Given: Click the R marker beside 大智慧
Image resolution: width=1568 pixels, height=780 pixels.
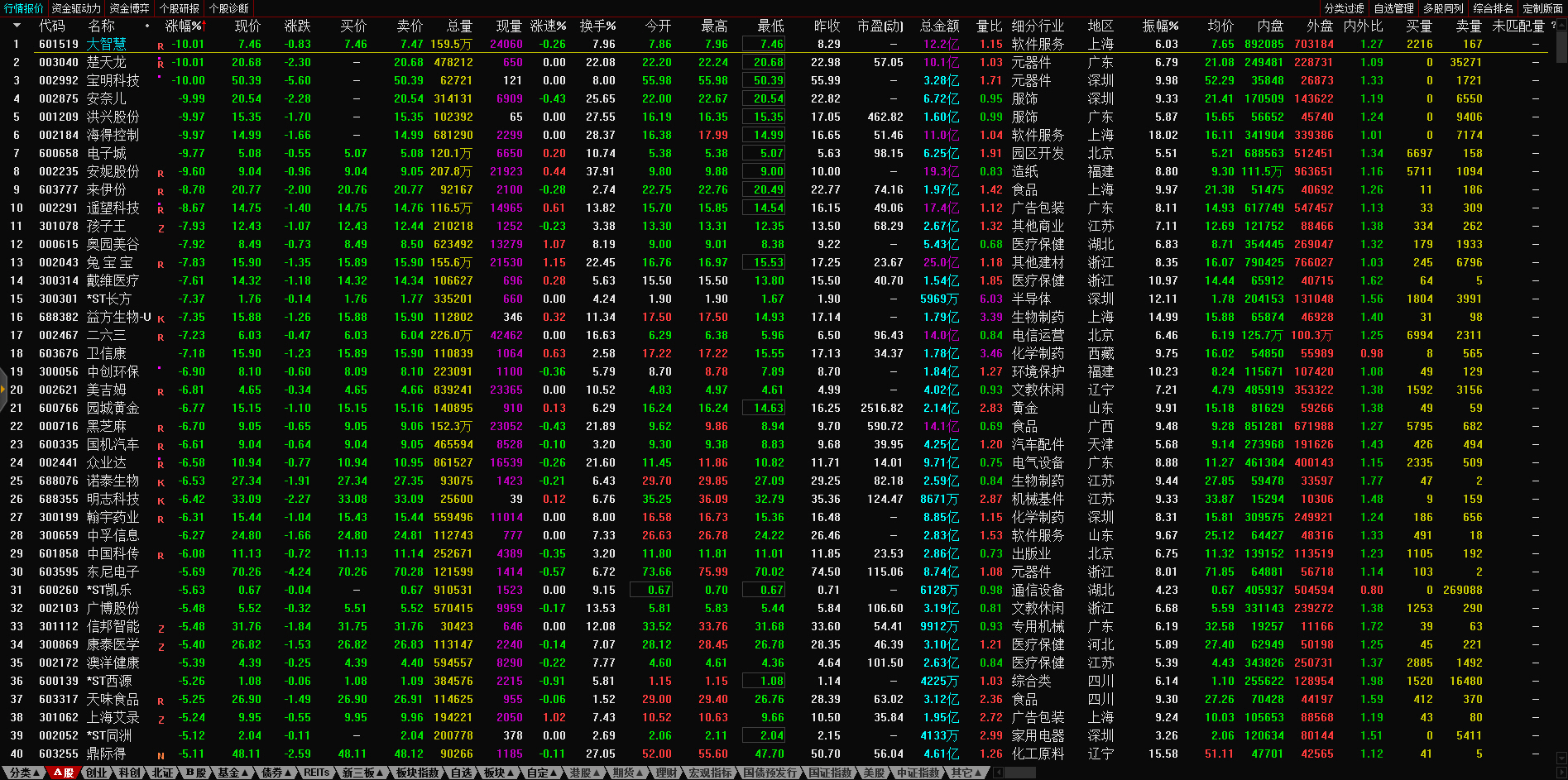Looking at the screenshot, I should pyautogui.click(x=161, y=45).
